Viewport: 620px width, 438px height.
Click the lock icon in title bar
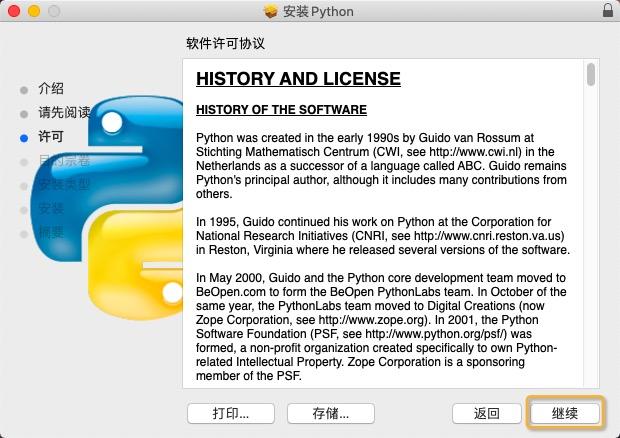tap(608, 11)
